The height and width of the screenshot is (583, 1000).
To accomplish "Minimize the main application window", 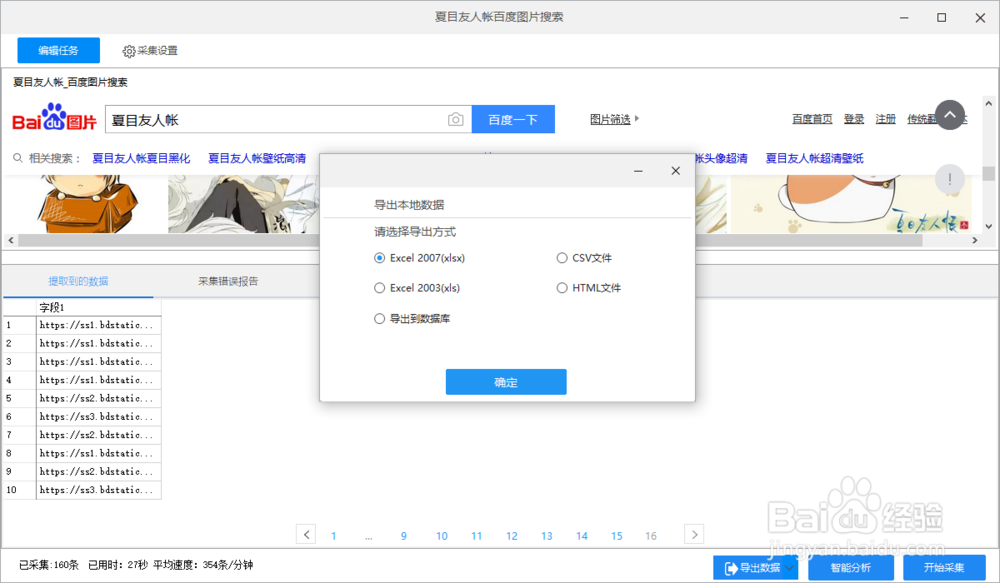I will coord(904,18).
